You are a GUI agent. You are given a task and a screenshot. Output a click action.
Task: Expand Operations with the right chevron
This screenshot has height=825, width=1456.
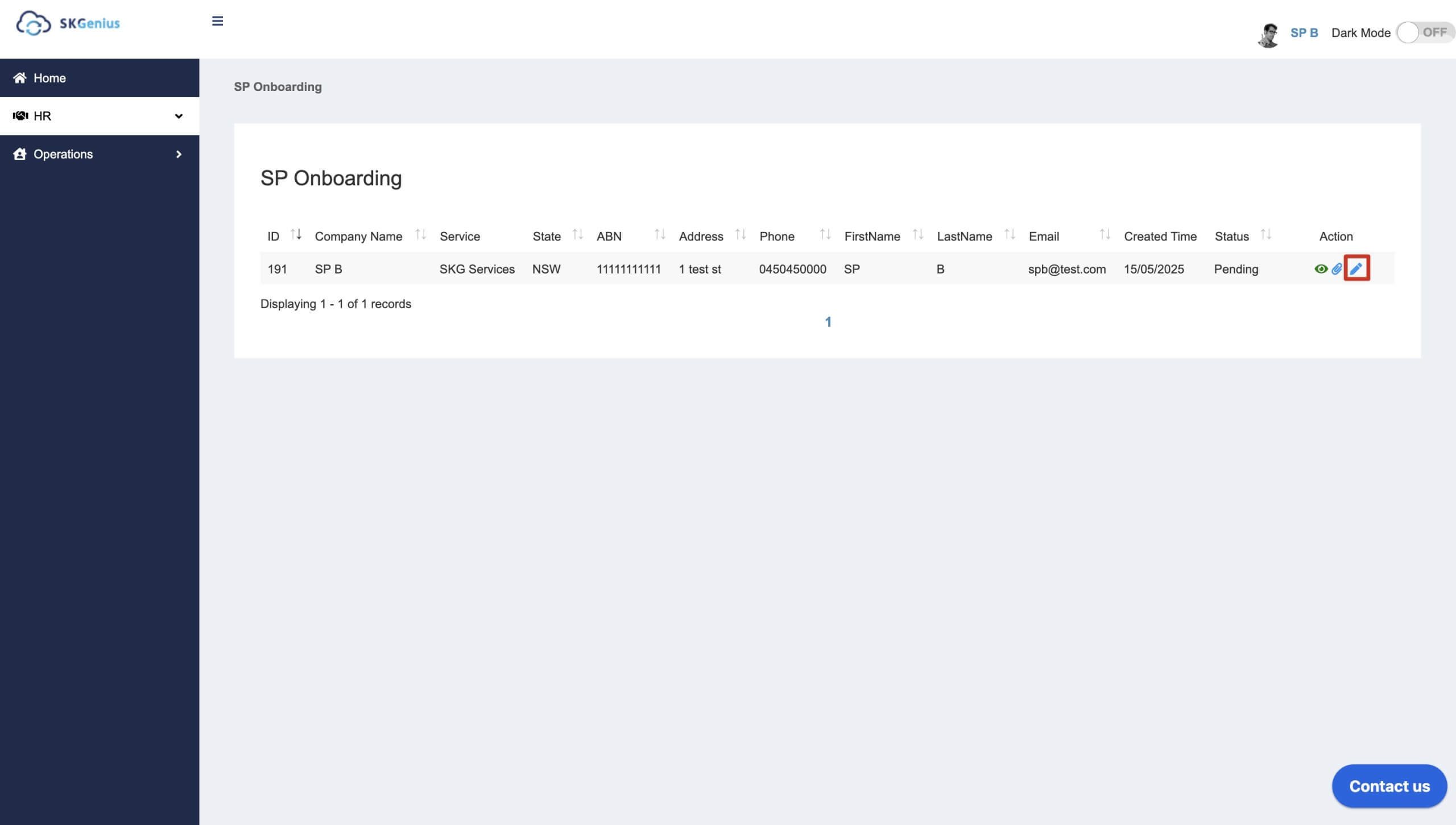(x=179, y=154)
